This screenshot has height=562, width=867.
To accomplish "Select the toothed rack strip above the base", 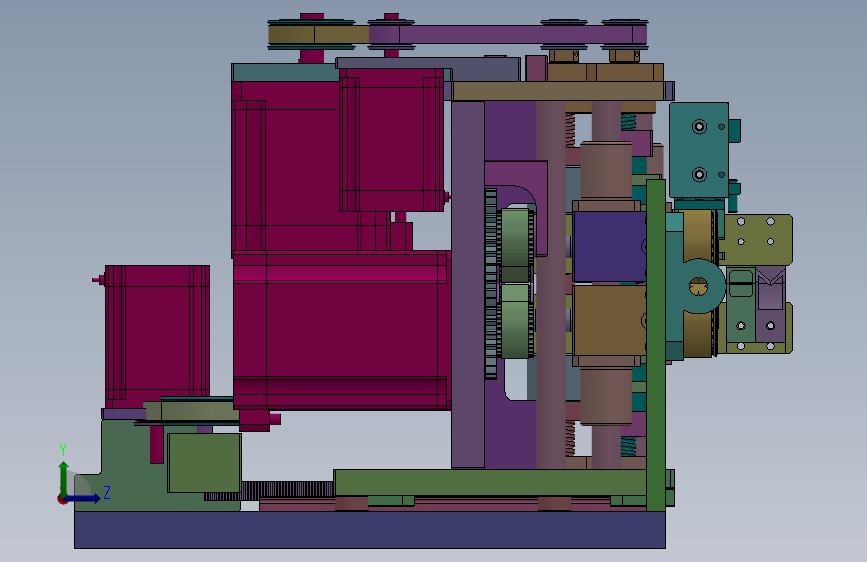I will coord(269,490).
